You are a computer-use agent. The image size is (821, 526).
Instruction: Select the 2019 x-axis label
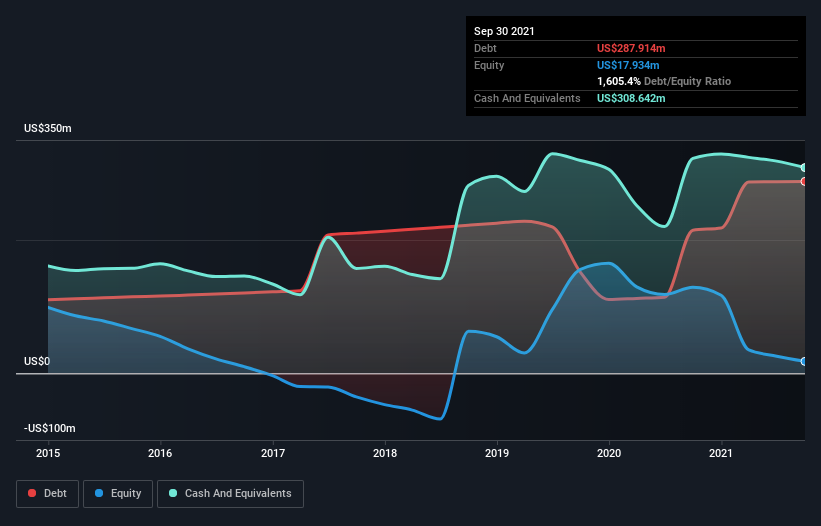click(497, 453)
